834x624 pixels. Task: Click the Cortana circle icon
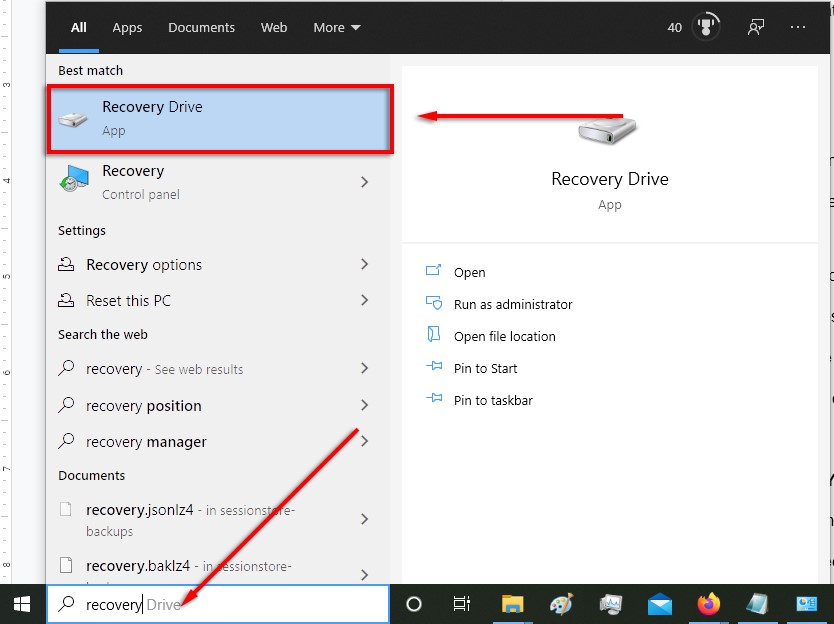coord(412,604)
